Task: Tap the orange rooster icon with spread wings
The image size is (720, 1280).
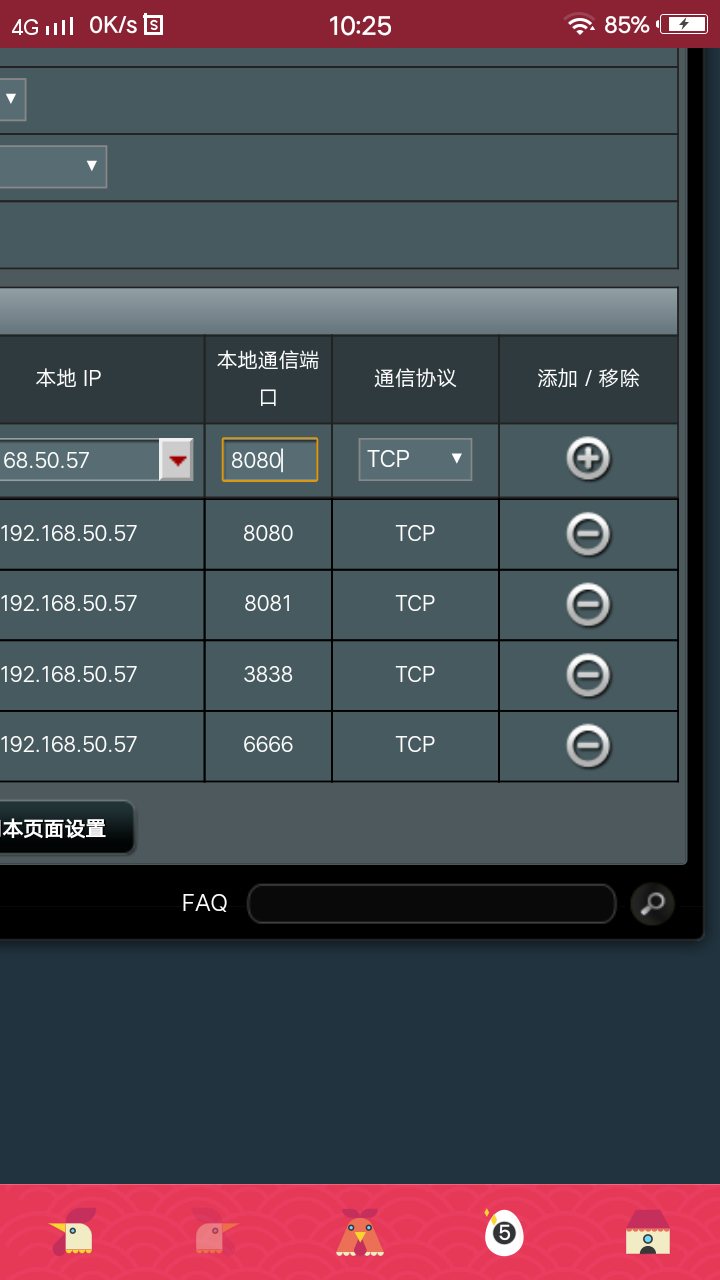Action: pos(360,1232)
